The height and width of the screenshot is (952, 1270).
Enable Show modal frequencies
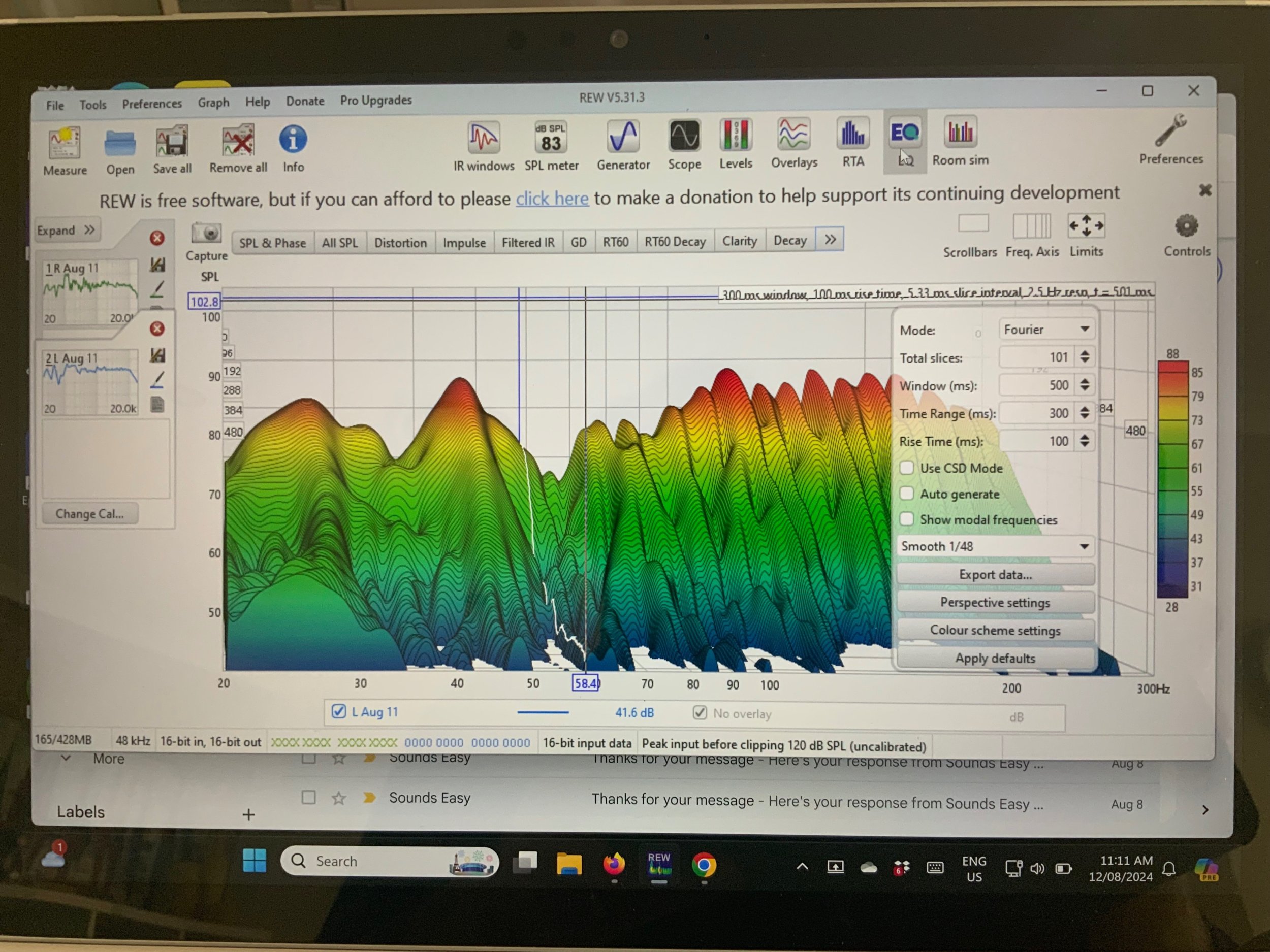[907, 519]
